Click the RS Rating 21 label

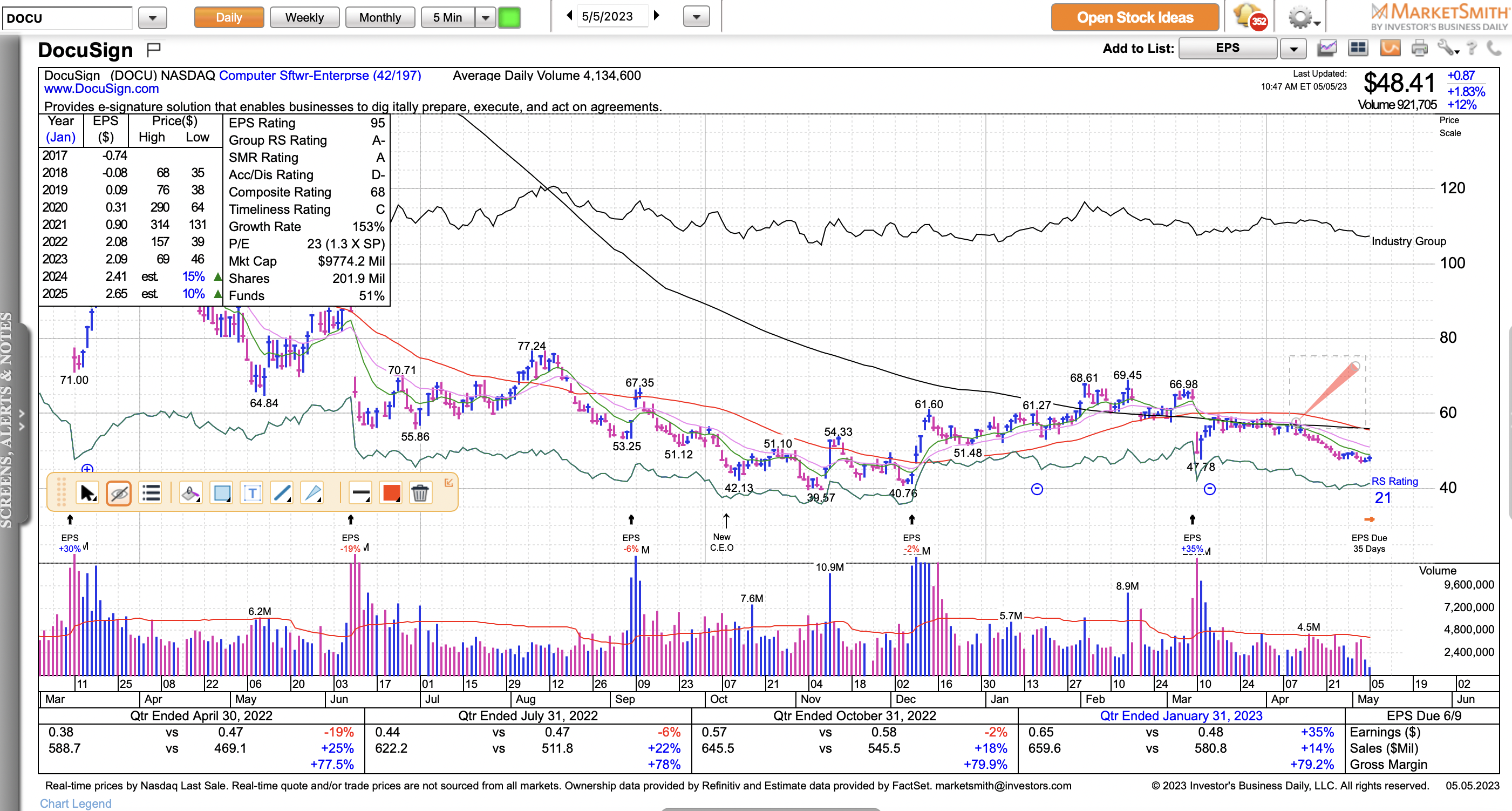pyautogui.click(x=1394, y=490)
